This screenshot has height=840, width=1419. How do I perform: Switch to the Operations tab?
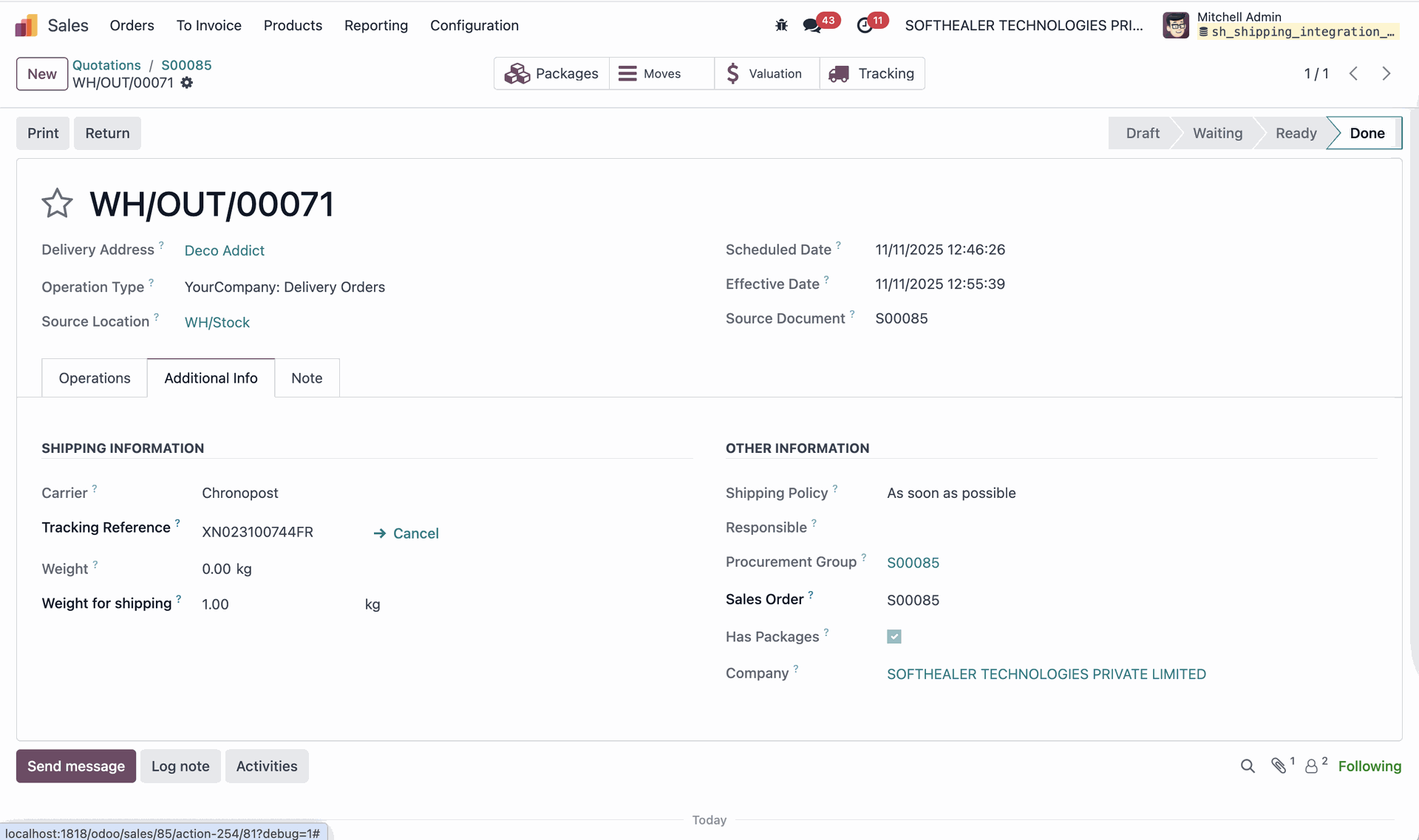point(95,378)
